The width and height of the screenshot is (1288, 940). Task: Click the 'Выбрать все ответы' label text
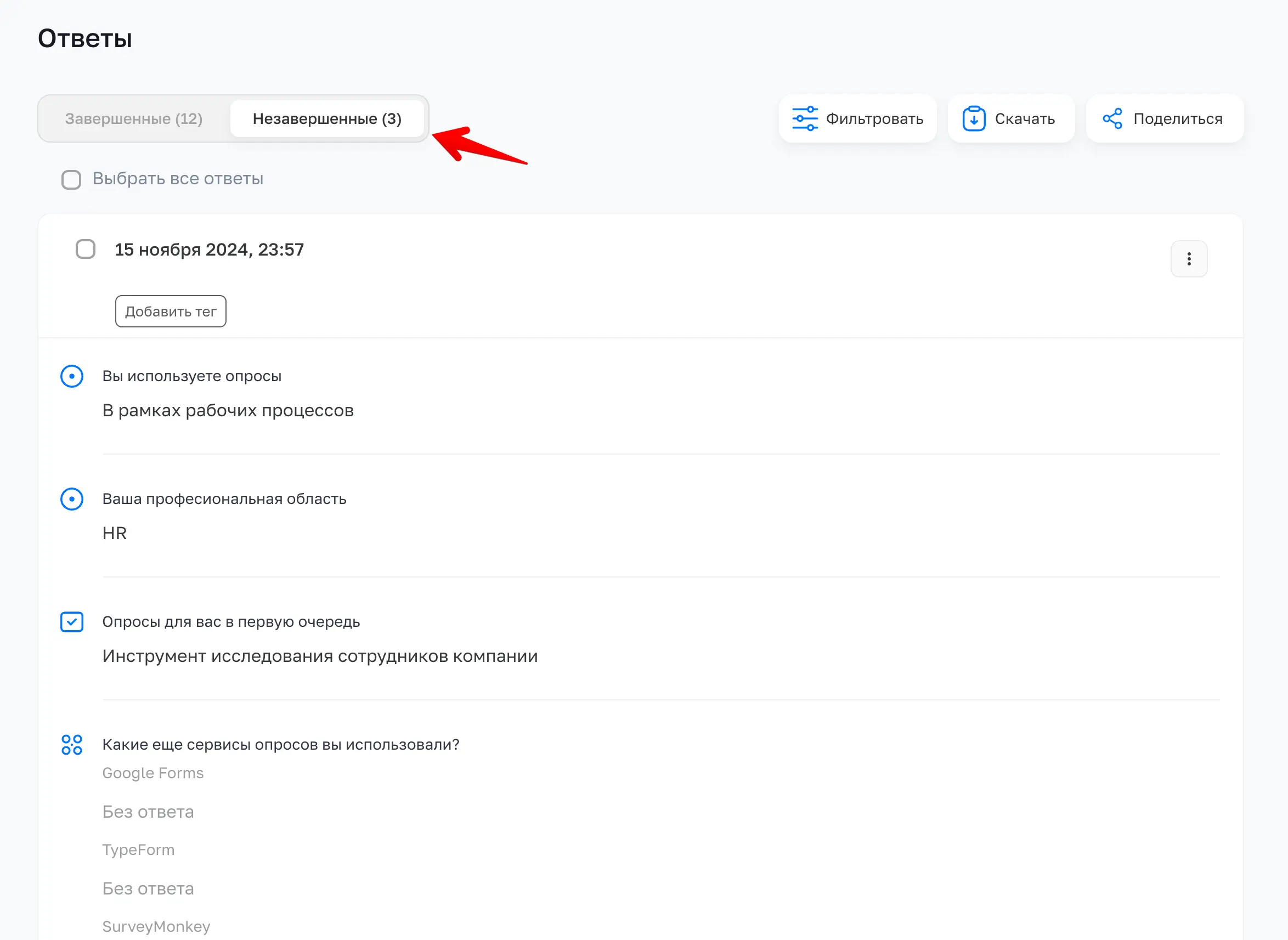[178, 179]
